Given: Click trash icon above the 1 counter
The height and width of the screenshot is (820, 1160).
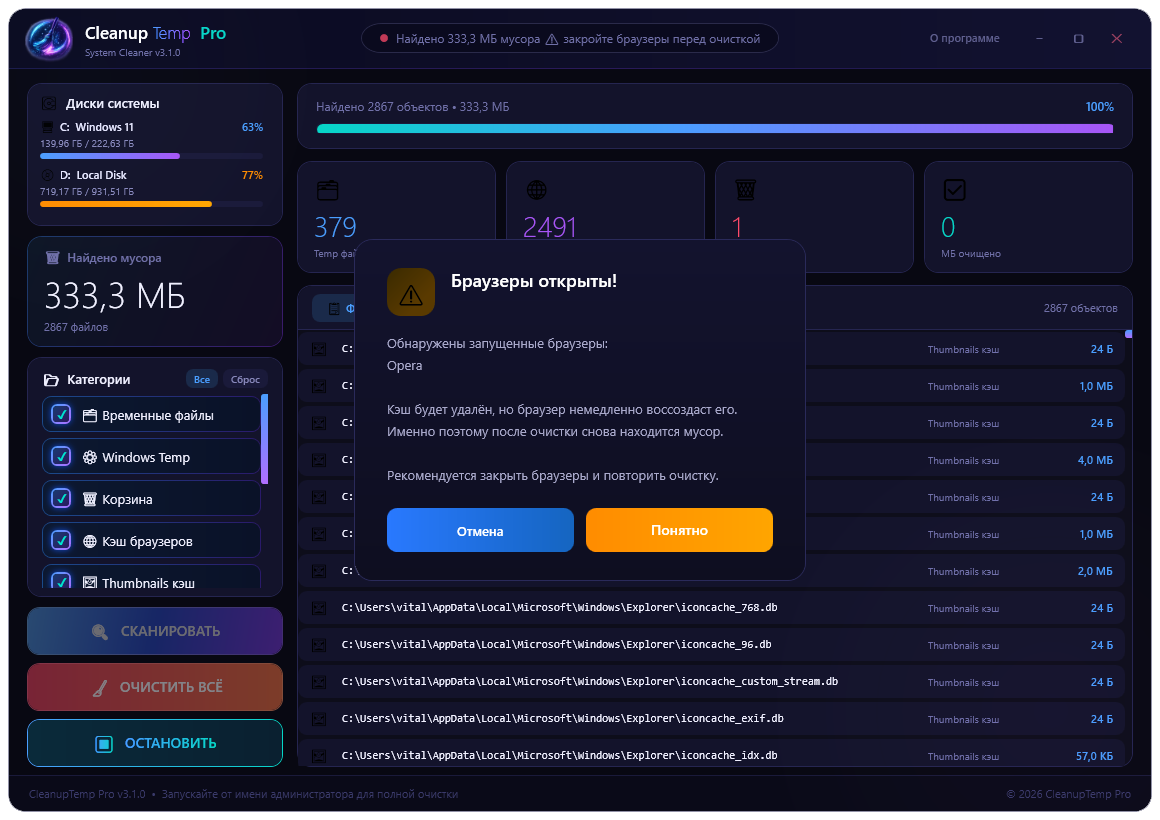Looking at the screenshot, I should point(745,190).
